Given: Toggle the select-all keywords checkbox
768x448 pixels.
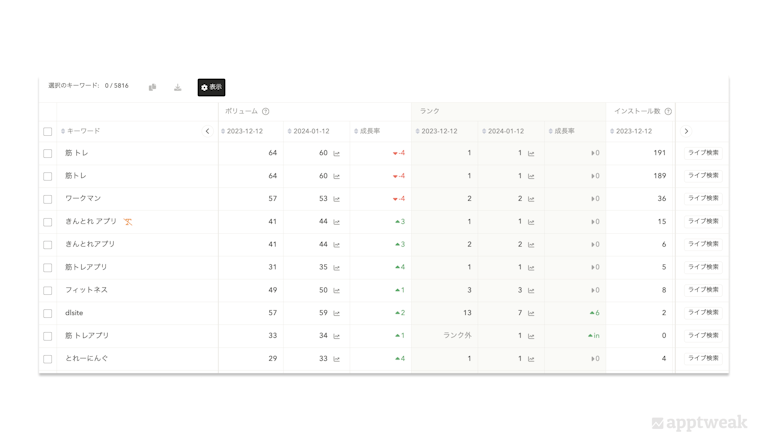Looking at the screenshot, I should coord(47,131).
